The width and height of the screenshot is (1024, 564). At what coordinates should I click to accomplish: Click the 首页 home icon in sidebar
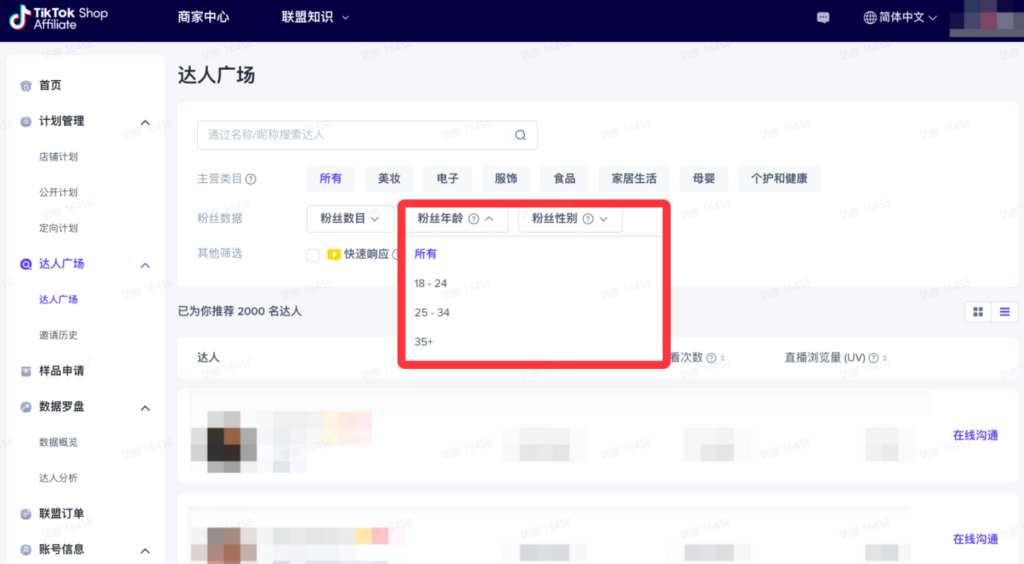point(25,86)
